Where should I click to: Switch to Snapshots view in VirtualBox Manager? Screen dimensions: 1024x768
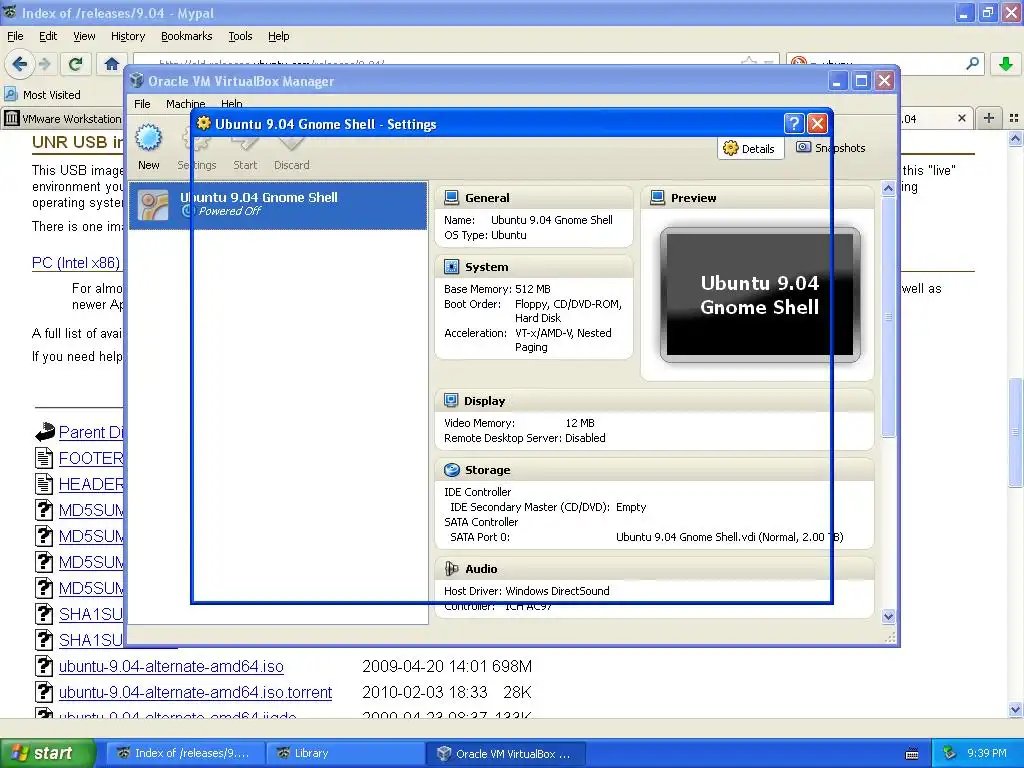tap(831, 148)
